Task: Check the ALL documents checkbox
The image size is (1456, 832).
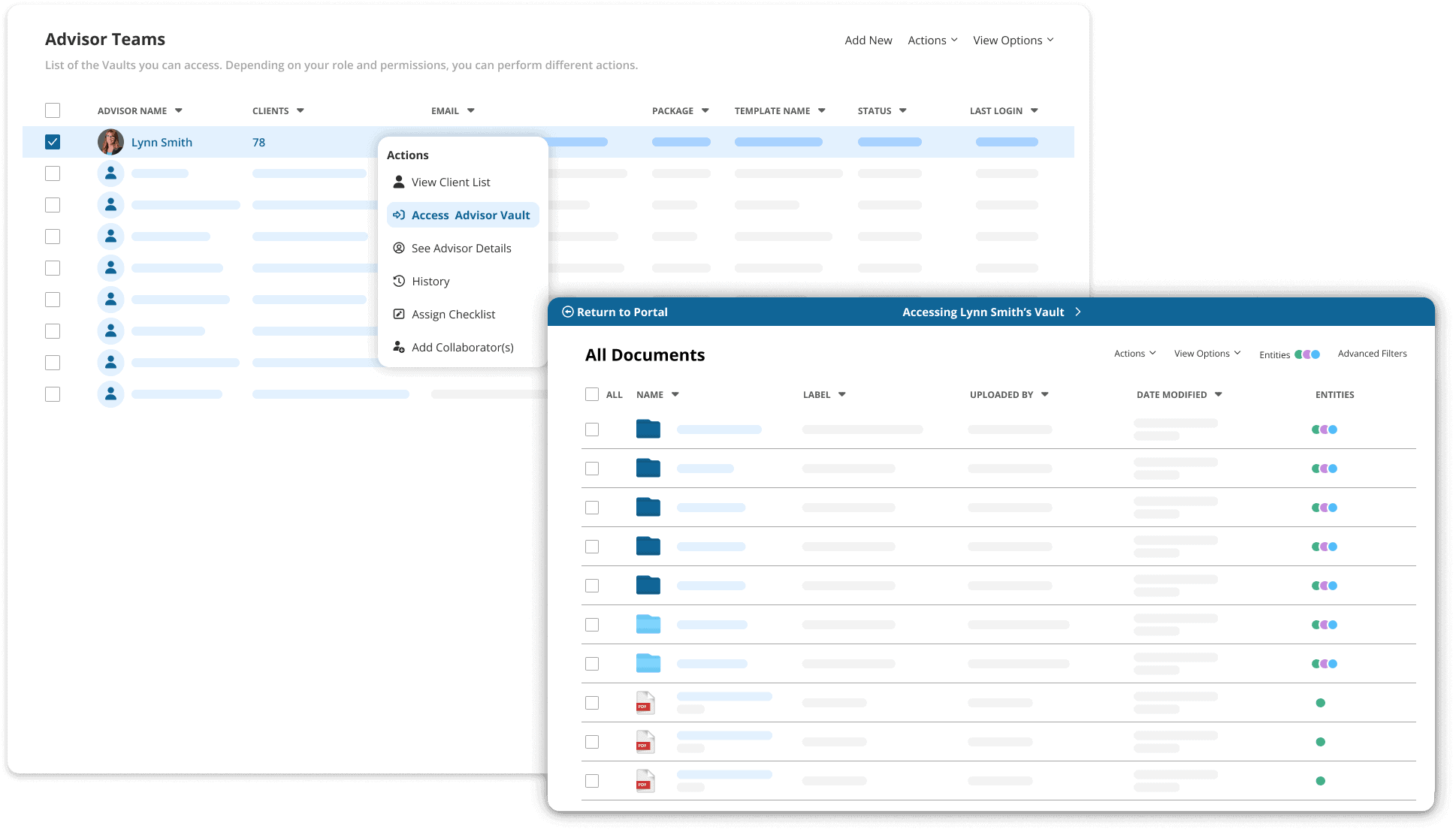Action: pyautogui.click(x=592, y=394)
